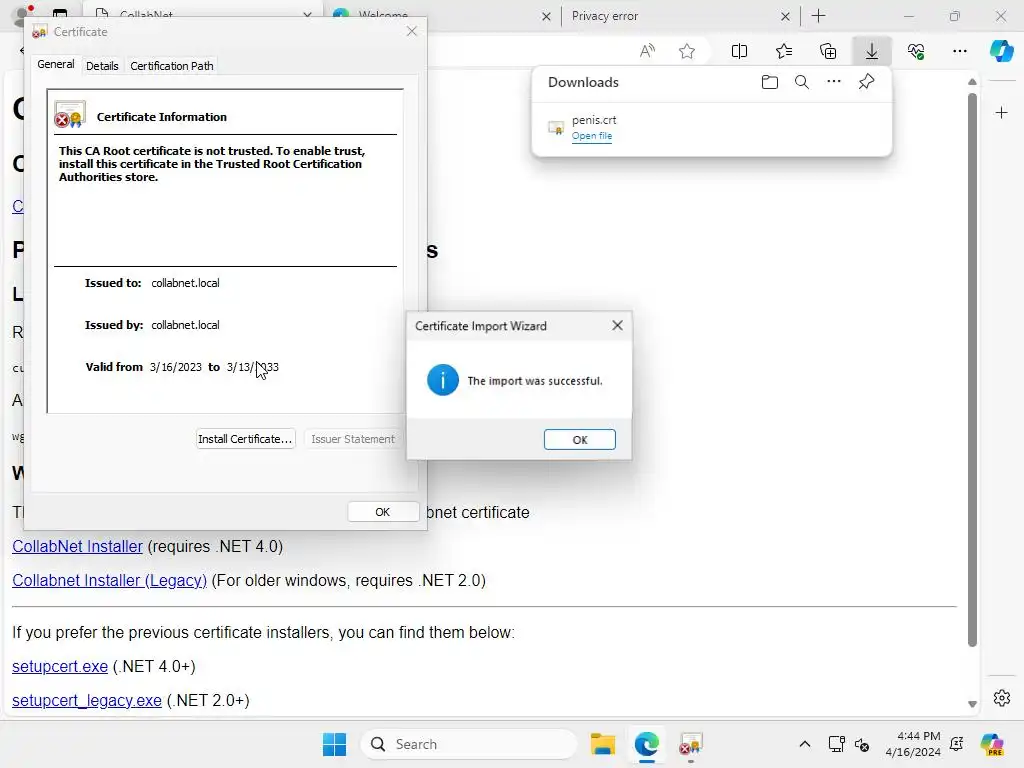Open the network tray icon

coord(836,744)
